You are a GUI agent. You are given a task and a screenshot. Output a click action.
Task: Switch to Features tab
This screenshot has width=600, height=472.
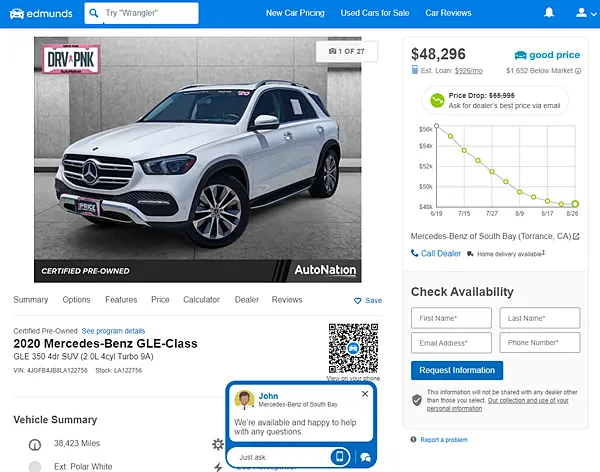(x=121, y=300)
